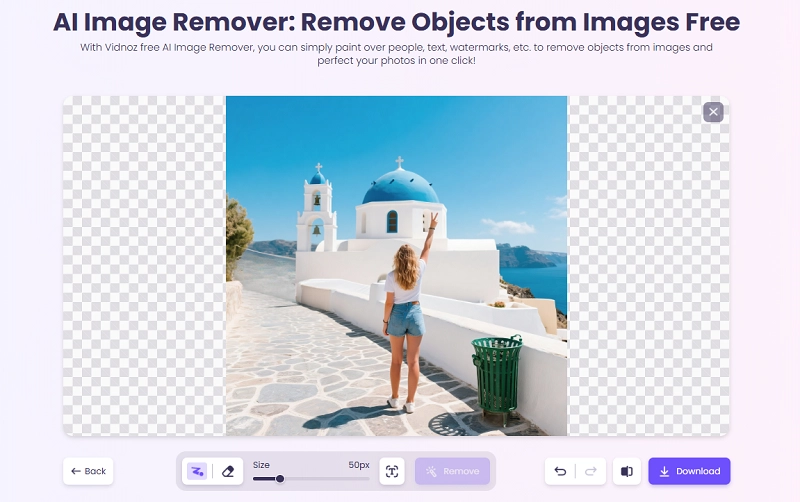
Task: Click the Santorini photo canvas
Action: 396,266
